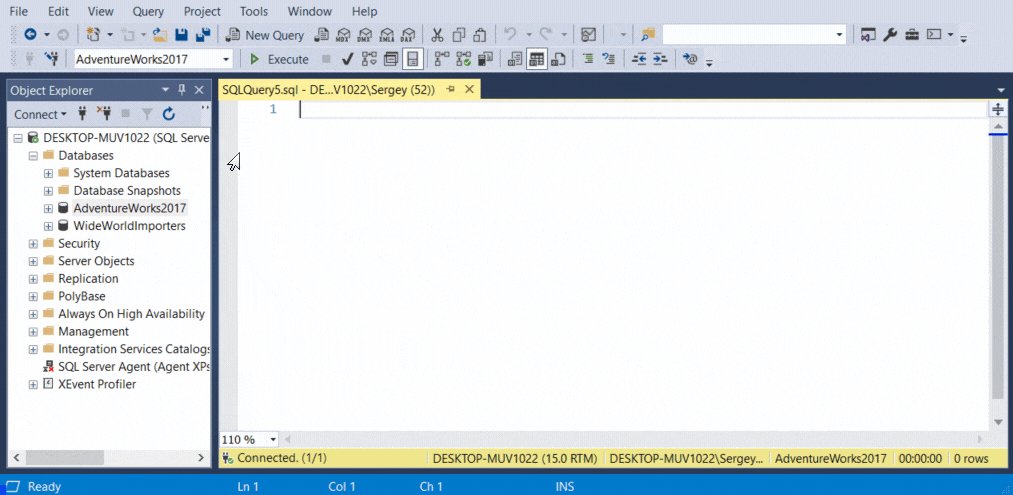1013x495 pixels.
Task: Click the Object Explorer horizontal scrollbar thumb
Action: point(65,458)
